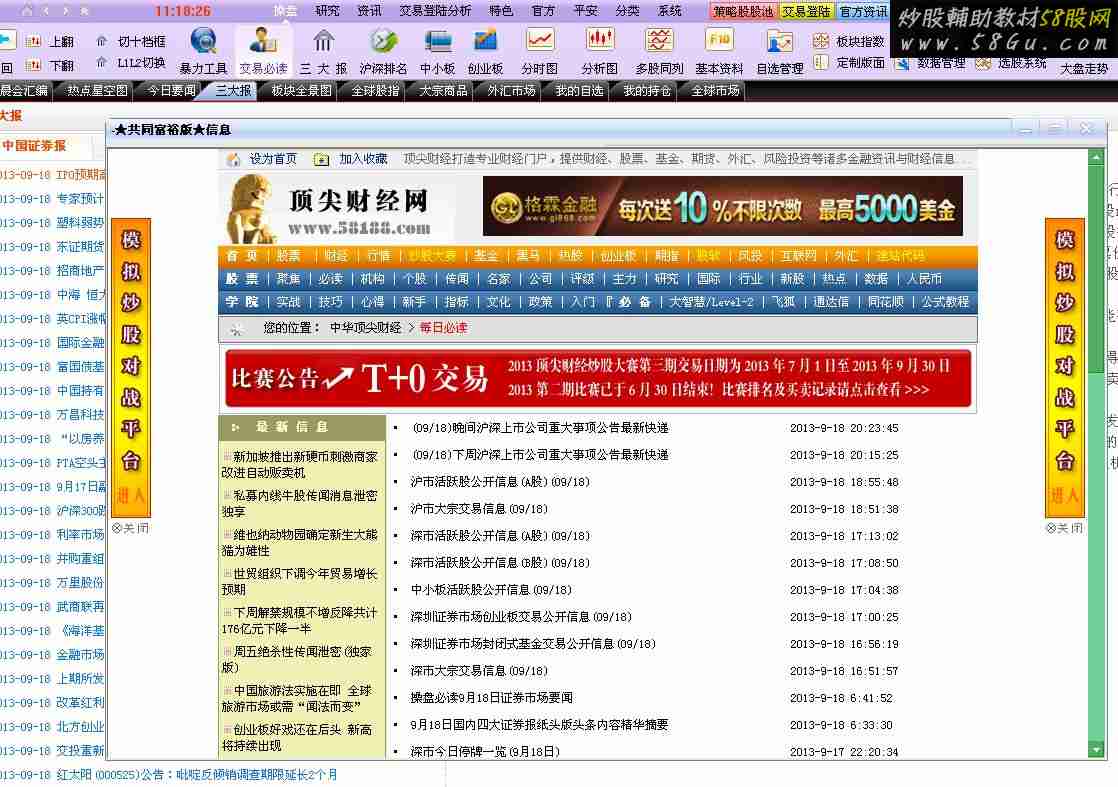1118x787 pixels.
Task: Close the left side banner via 关闭
Action: pyautogui.click(x=130, y=528)
